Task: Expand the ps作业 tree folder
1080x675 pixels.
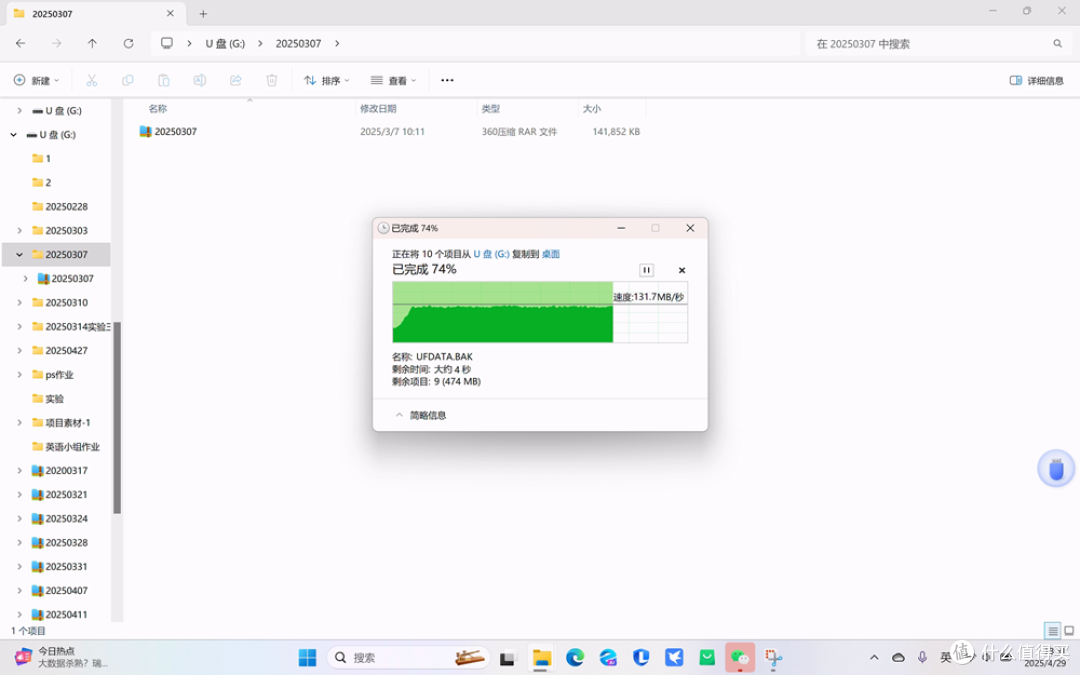Action: (x=19, y=375)
